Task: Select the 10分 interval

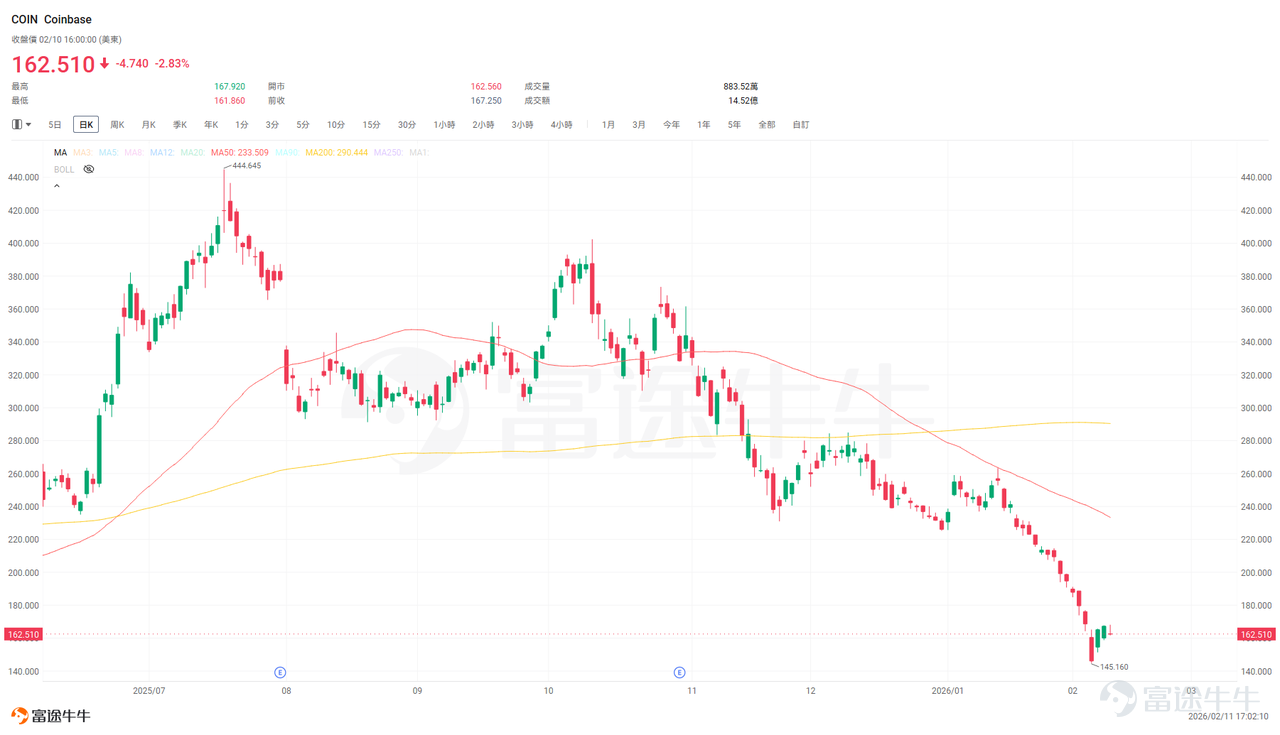Action: [x=336, y=125]
